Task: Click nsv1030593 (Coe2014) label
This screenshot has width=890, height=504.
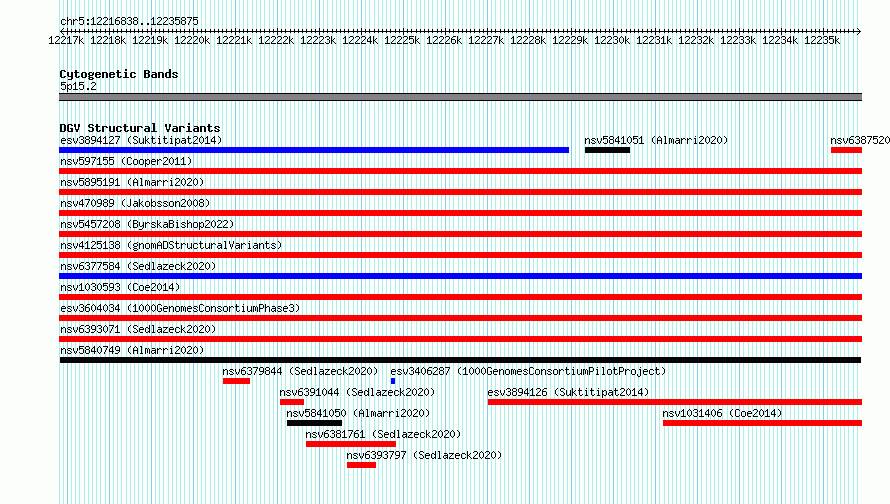Action: pos(120,287)
